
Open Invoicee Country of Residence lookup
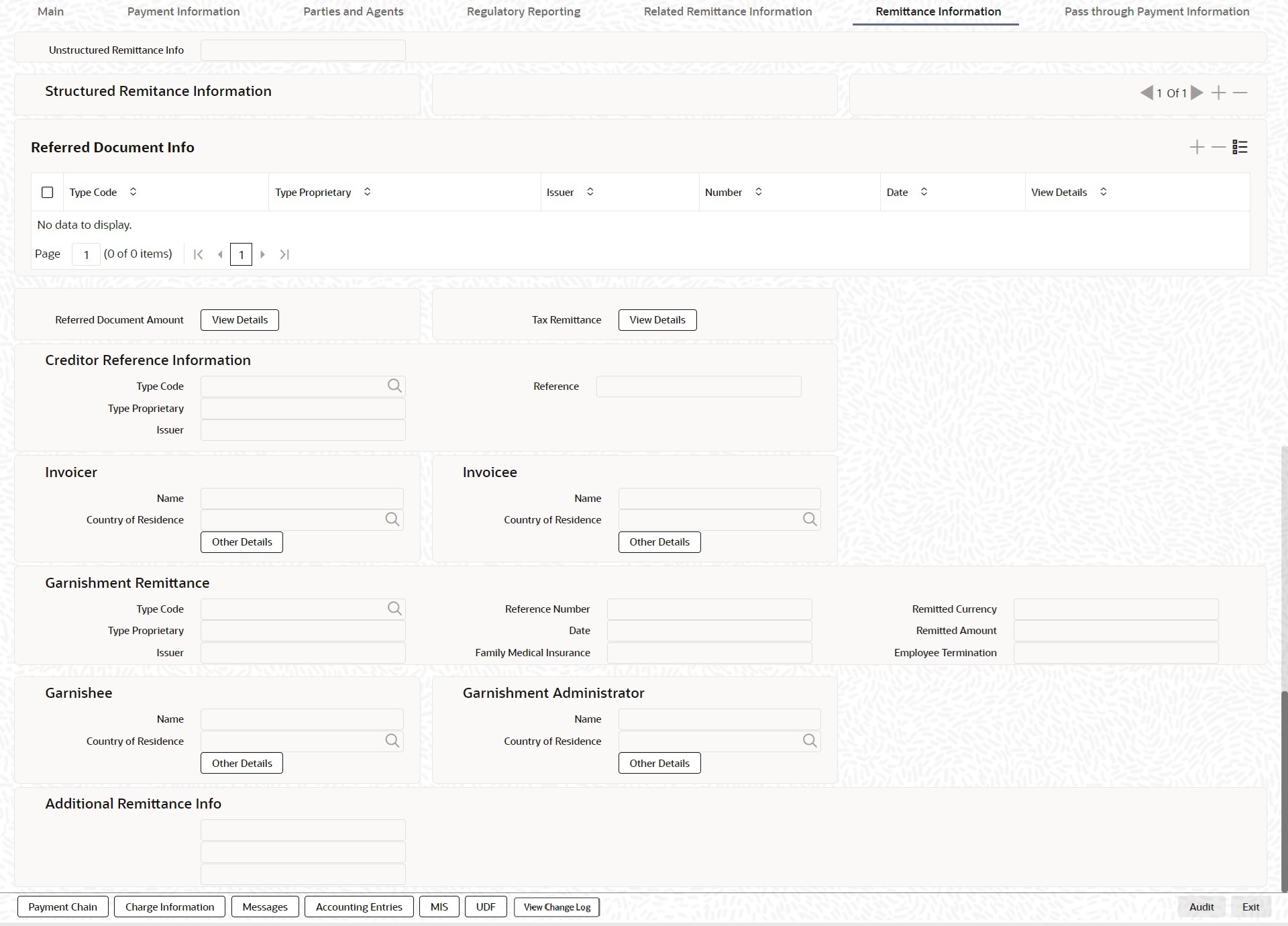810,519
